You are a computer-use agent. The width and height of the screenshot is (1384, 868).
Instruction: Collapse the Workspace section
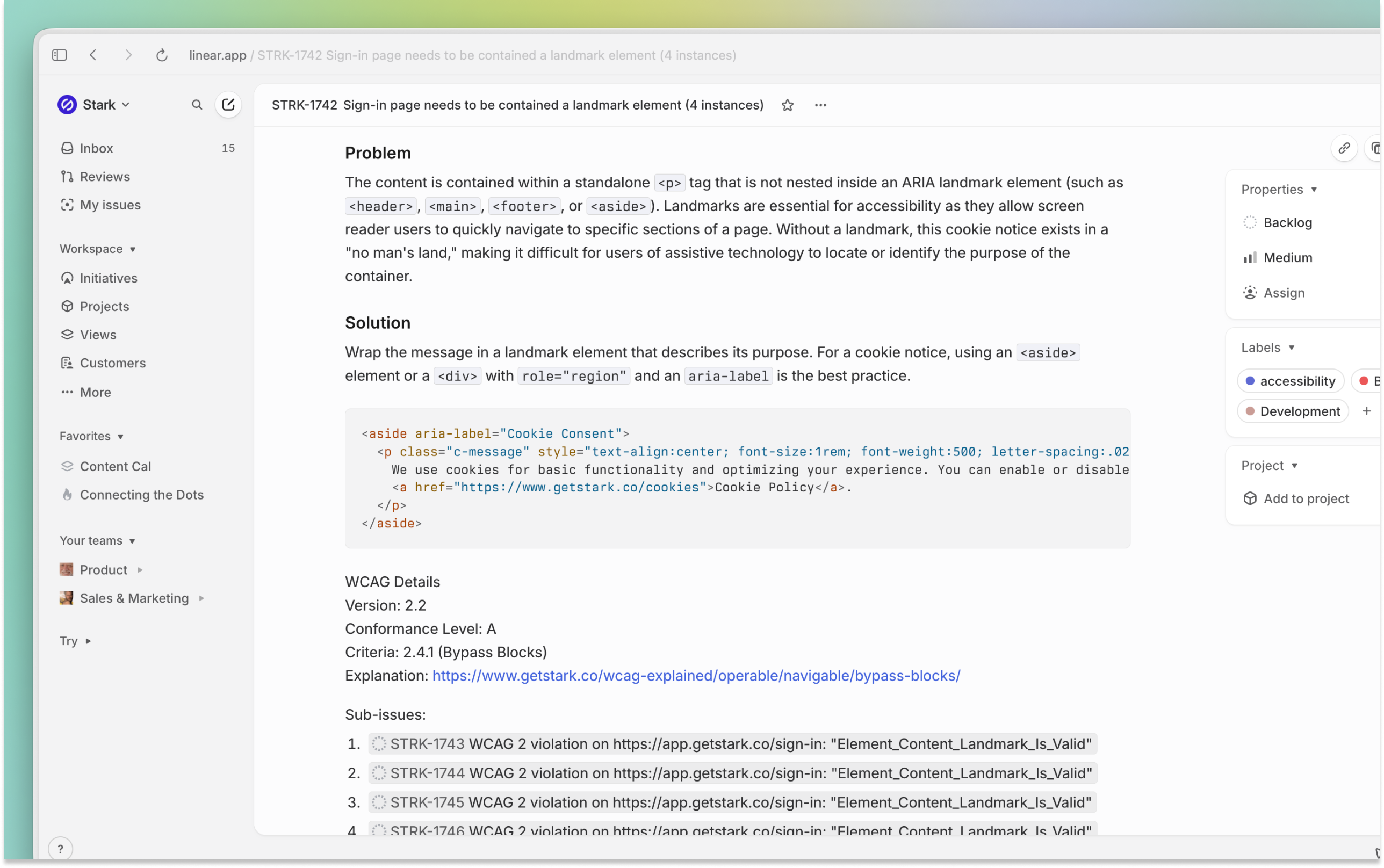98,249
